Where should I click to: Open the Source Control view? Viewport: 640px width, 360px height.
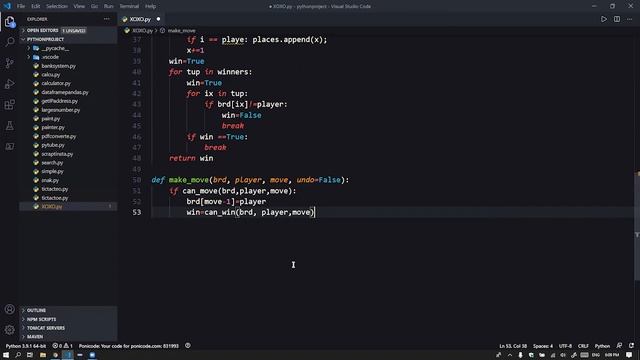click(x=10, y=63)
